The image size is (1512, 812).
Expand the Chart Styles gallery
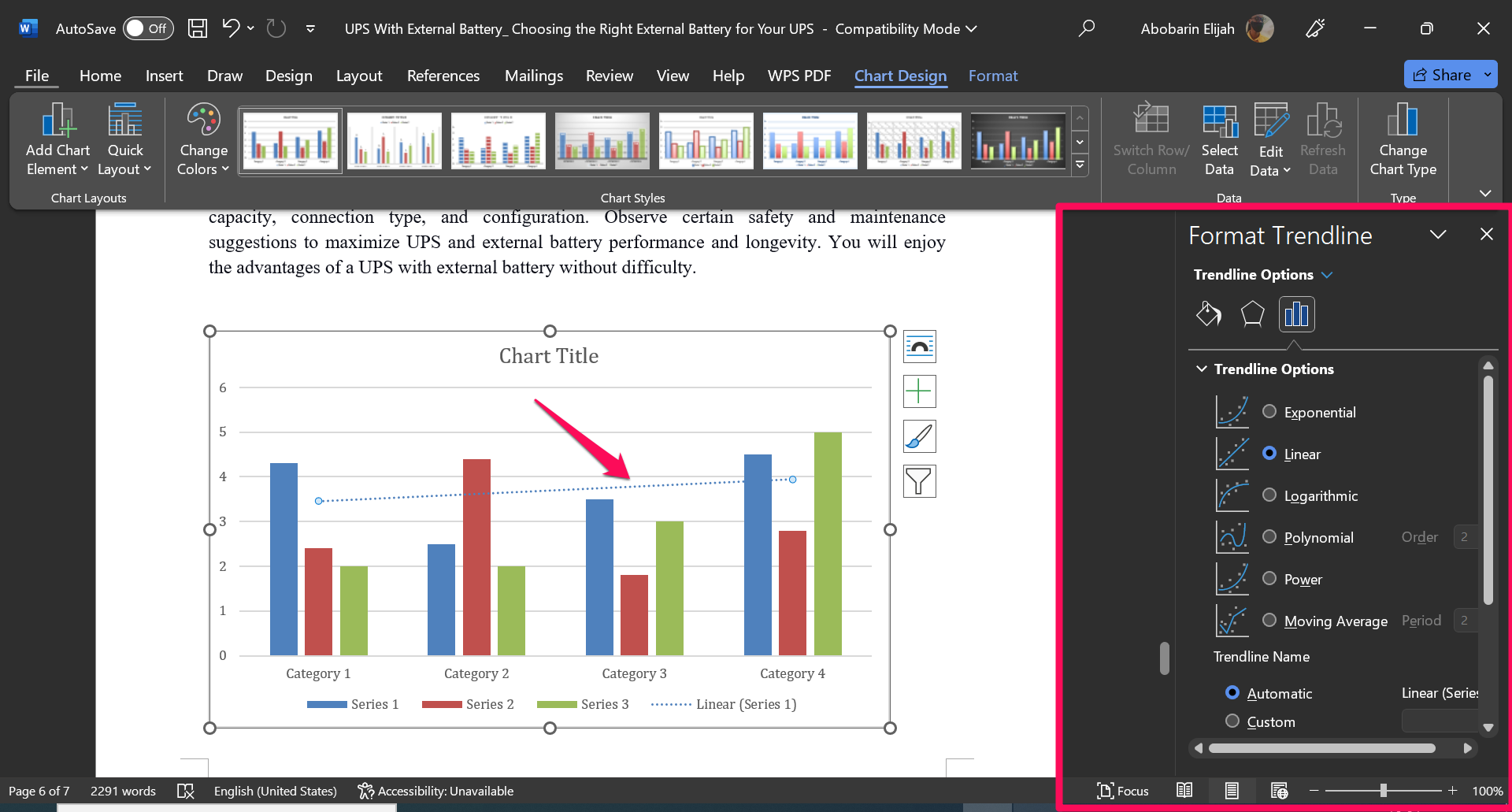click(x=1080, y=166)
